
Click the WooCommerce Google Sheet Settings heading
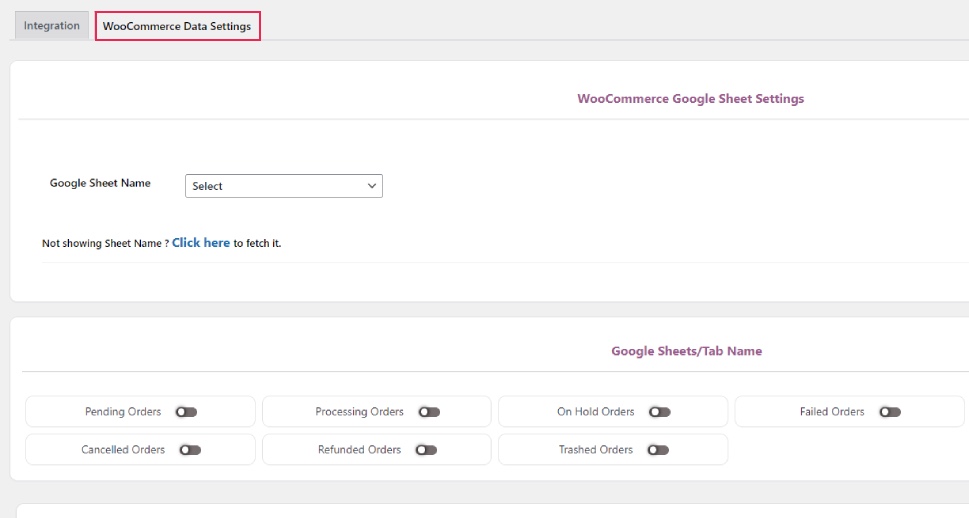tap(690, 99)
